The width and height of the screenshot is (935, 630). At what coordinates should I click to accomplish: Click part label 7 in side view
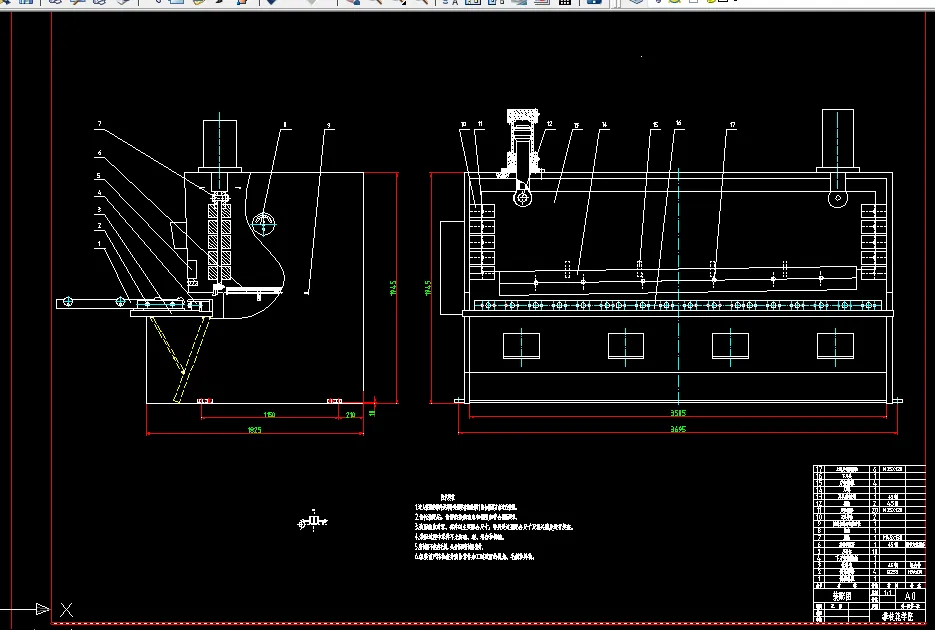99,124
